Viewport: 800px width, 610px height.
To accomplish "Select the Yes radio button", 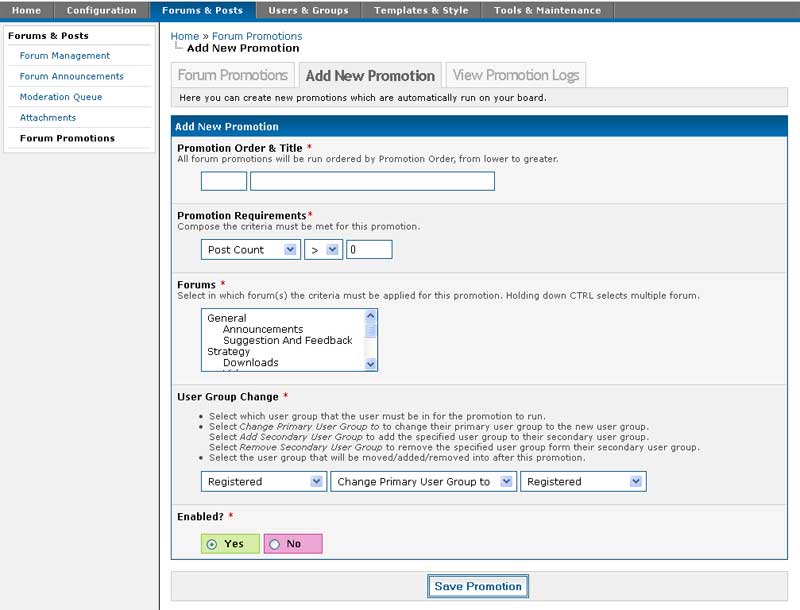I will pos(212,544).
